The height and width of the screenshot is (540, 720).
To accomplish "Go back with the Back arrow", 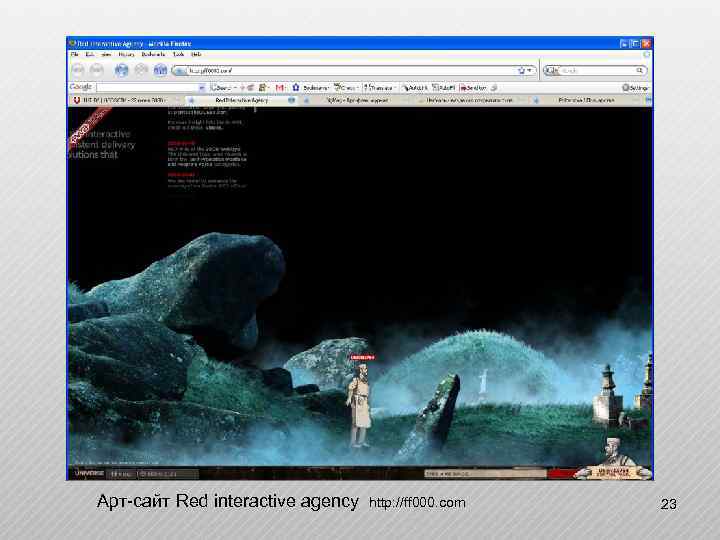I will (78, 70).
